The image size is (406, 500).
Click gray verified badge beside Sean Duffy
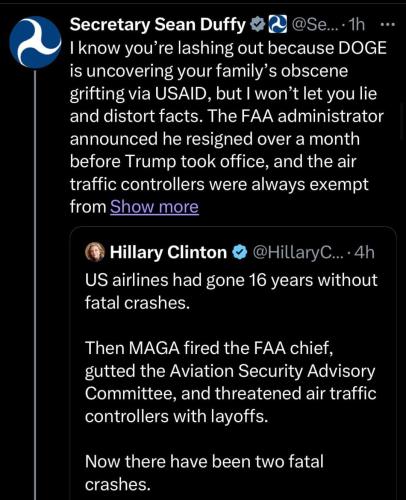click(258, 25)
